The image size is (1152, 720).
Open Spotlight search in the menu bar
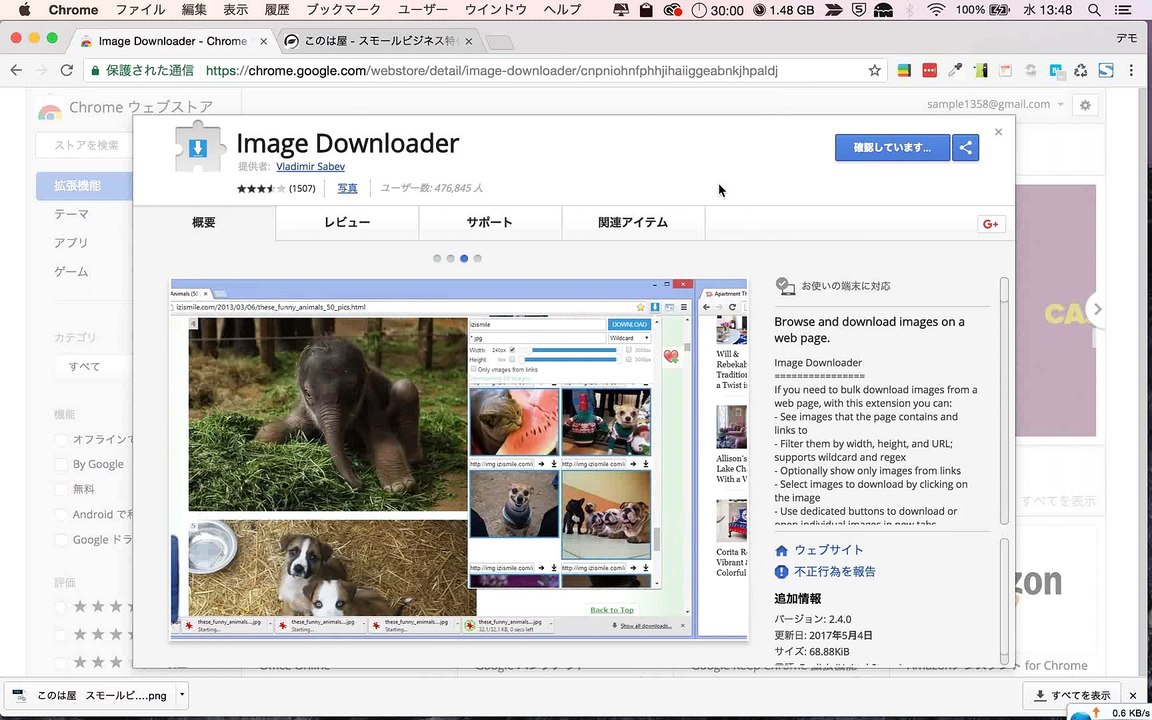tap(1095, 10)
